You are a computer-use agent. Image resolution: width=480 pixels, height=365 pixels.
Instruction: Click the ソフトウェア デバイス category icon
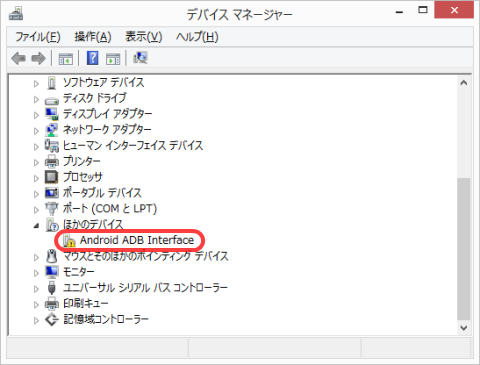point(52,83)
